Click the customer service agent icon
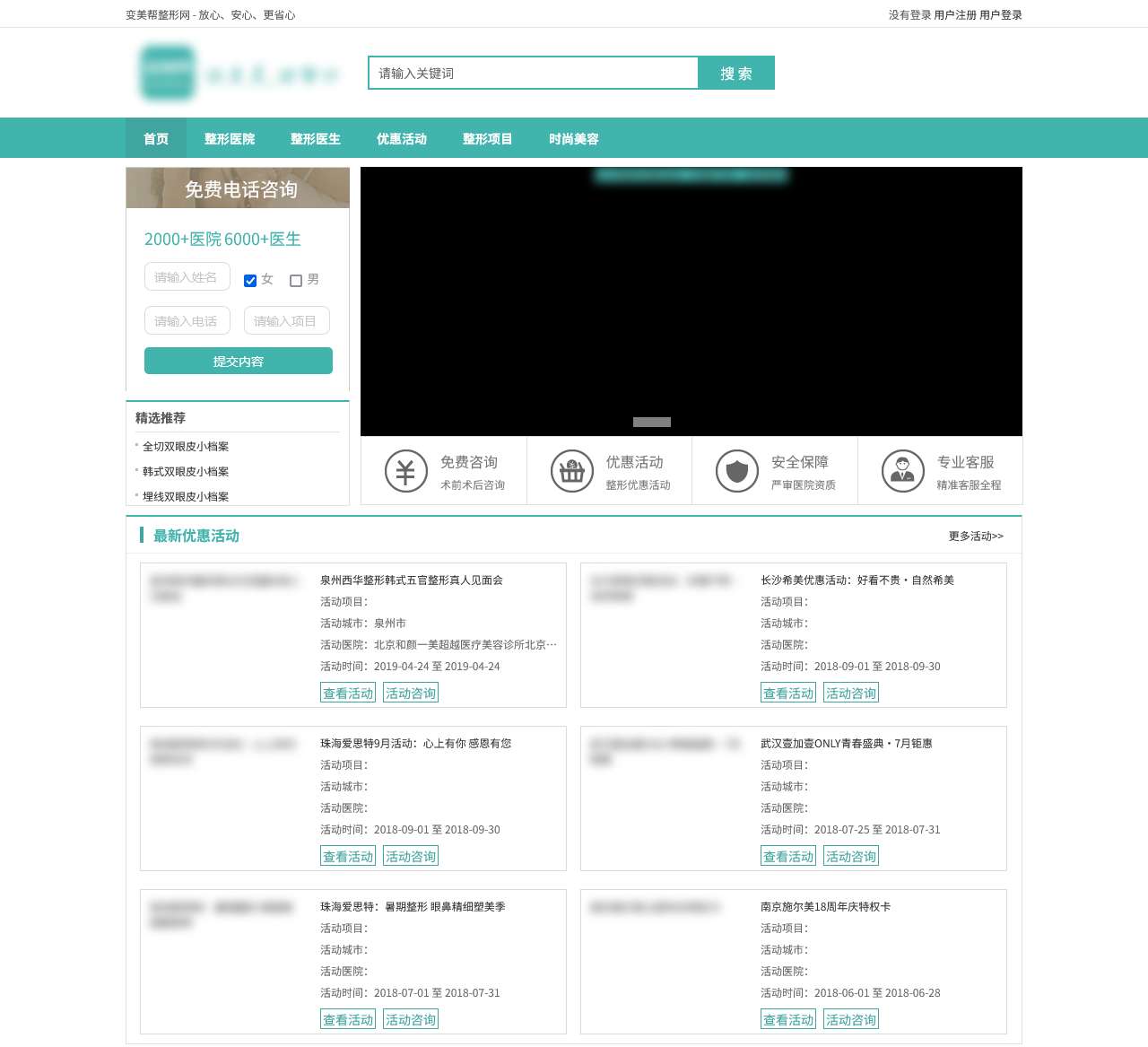This screenshot has width=1148, height=1047. coord(903,471)
